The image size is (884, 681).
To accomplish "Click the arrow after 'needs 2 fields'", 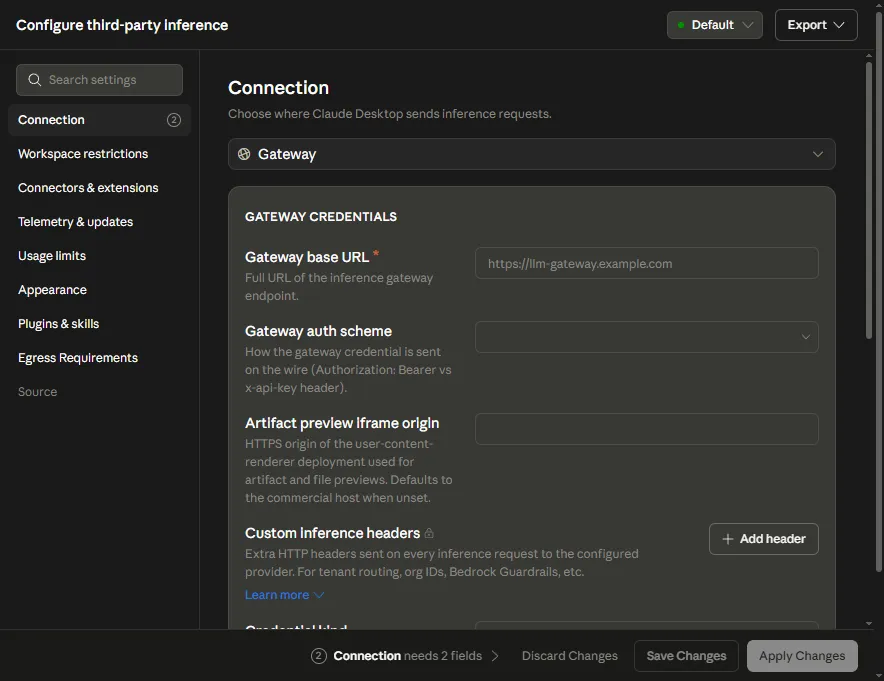I will point(495,656).
